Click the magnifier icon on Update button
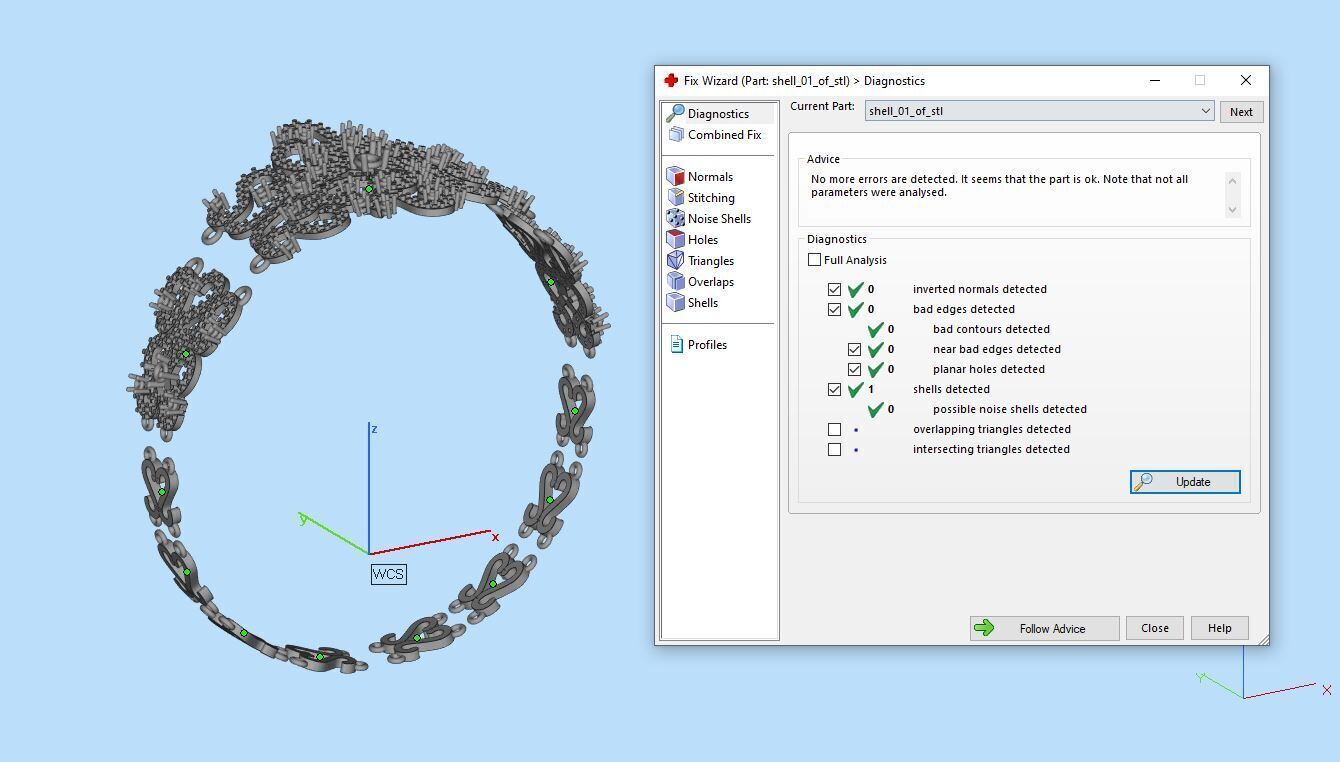Viewport: 1340px width, 762px height. pyautogui.click(x=1143, y=482)
